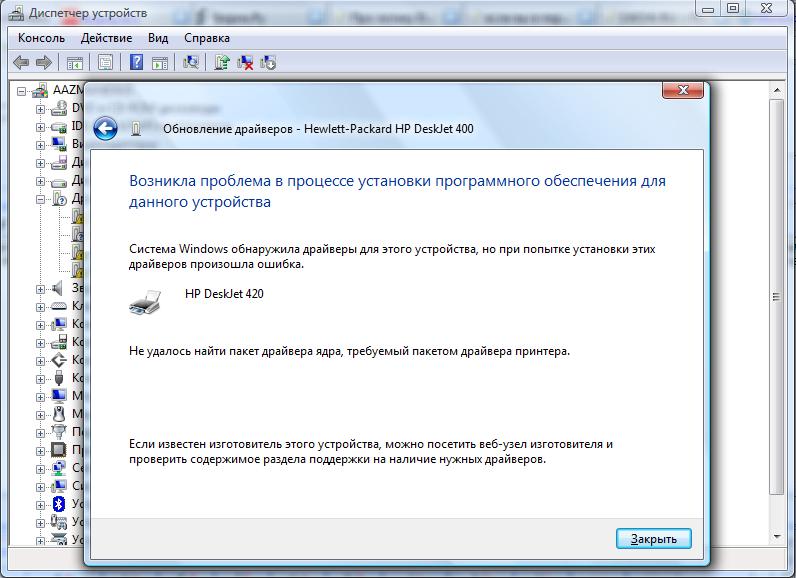The width and height of the screenshot is (796, 578).
Task: Click the Закрыть button
Action: coord(653,539)
